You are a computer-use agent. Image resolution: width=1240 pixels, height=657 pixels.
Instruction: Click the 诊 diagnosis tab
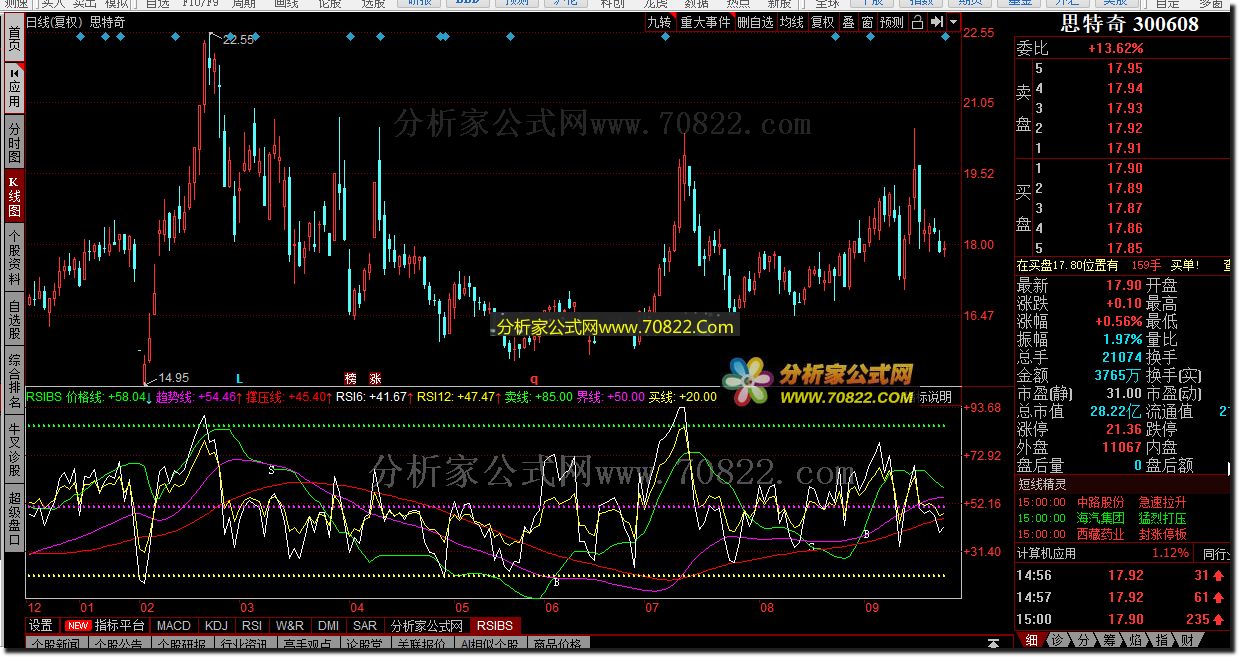pos(1058,640)
